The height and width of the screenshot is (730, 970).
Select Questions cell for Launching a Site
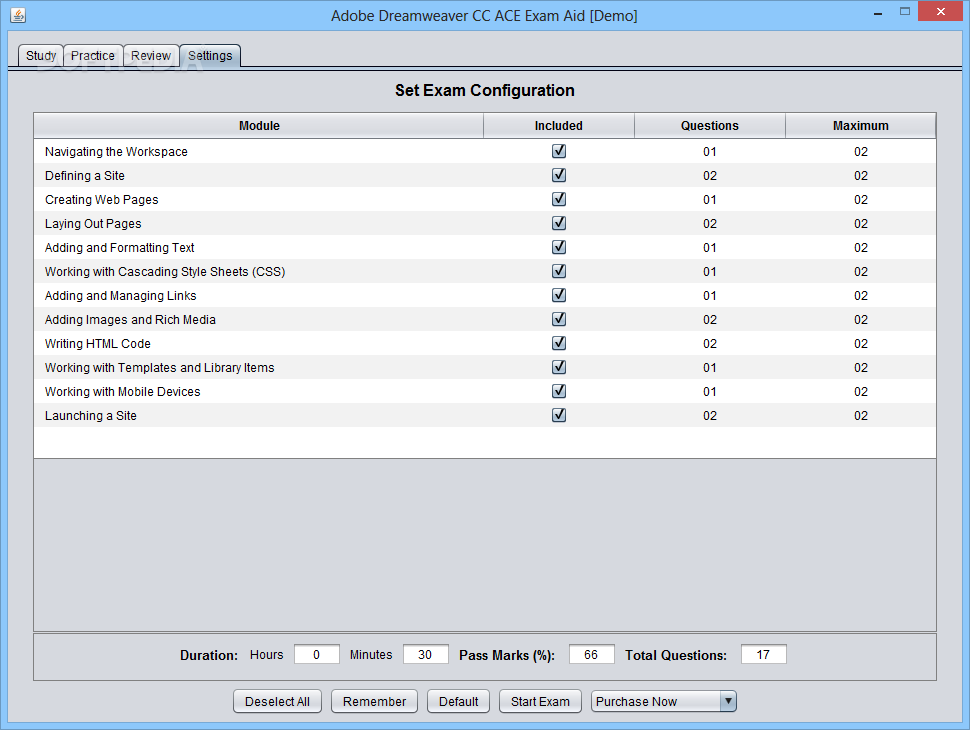click(x=710, y=416)
